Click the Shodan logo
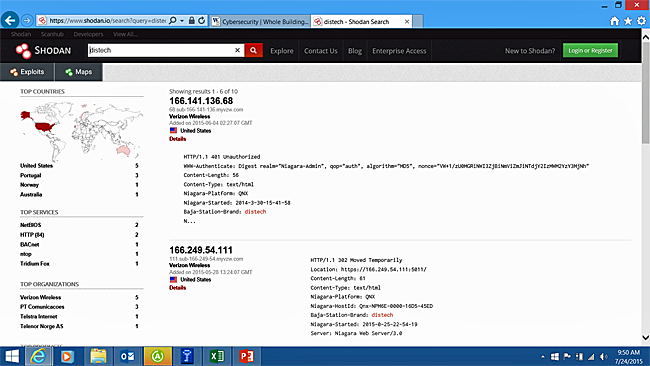 coord(43,51)
